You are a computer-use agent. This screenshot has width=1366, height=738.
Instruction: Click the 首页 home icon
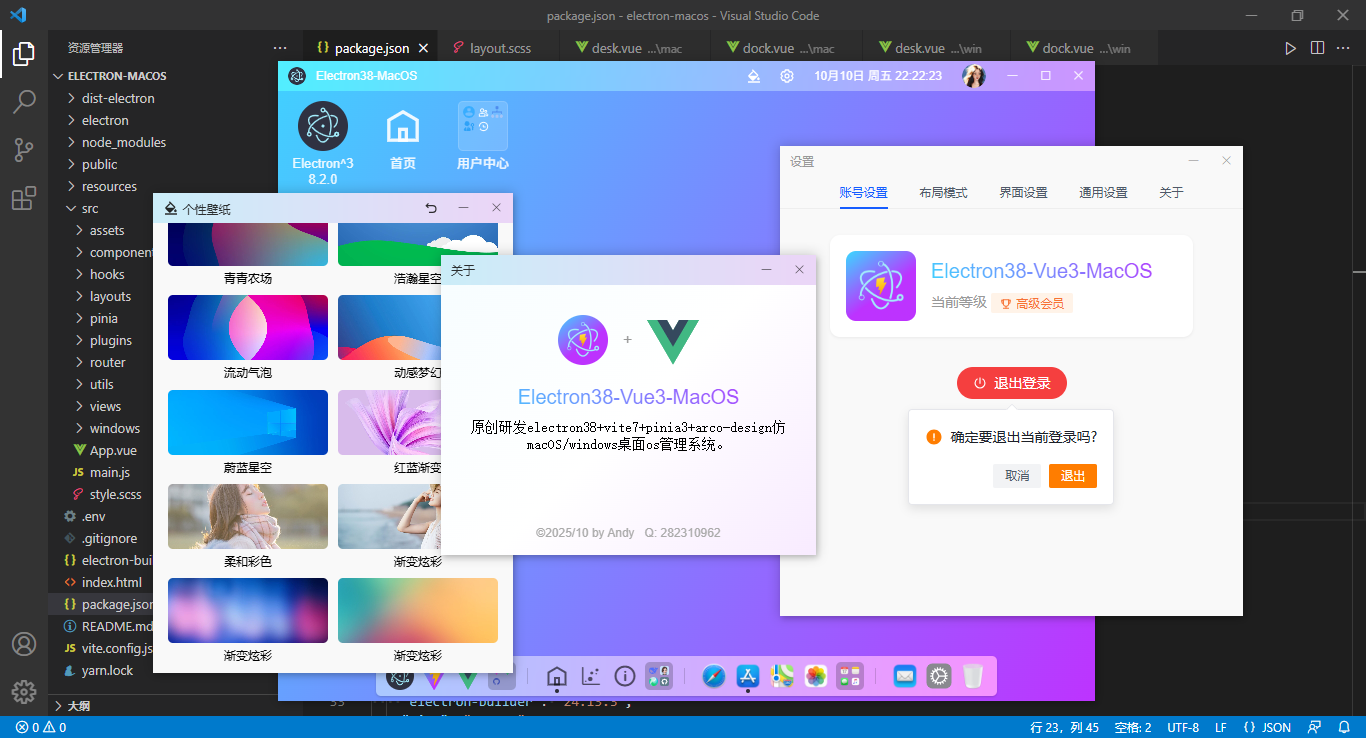(402, 128)
